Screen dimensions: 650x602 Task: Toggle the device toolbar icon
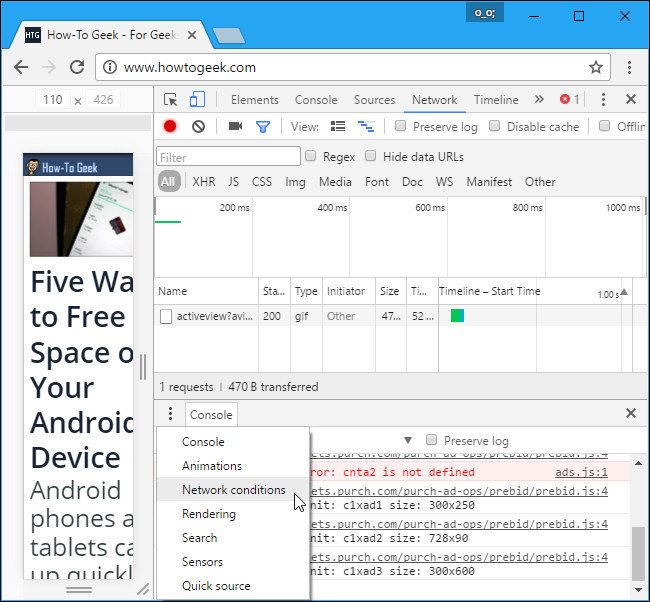[197, 100]
